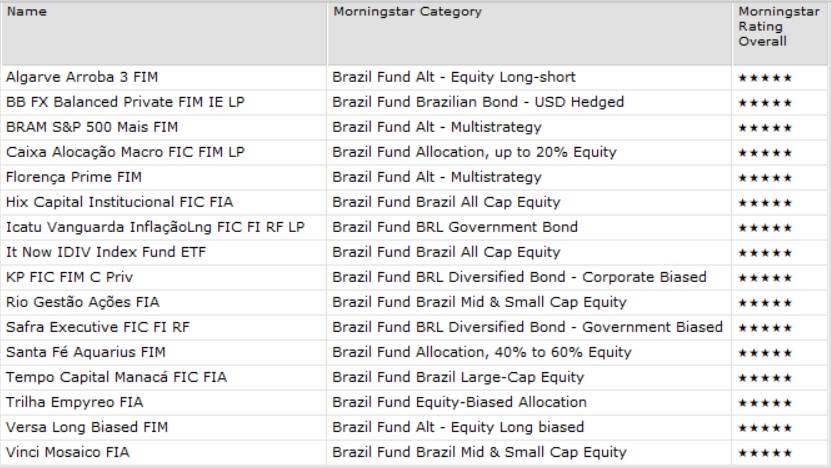831x468 pixels.
Task: Click the star rating for Vinci Mosaico FIA
Action: (x=765, y=452)
